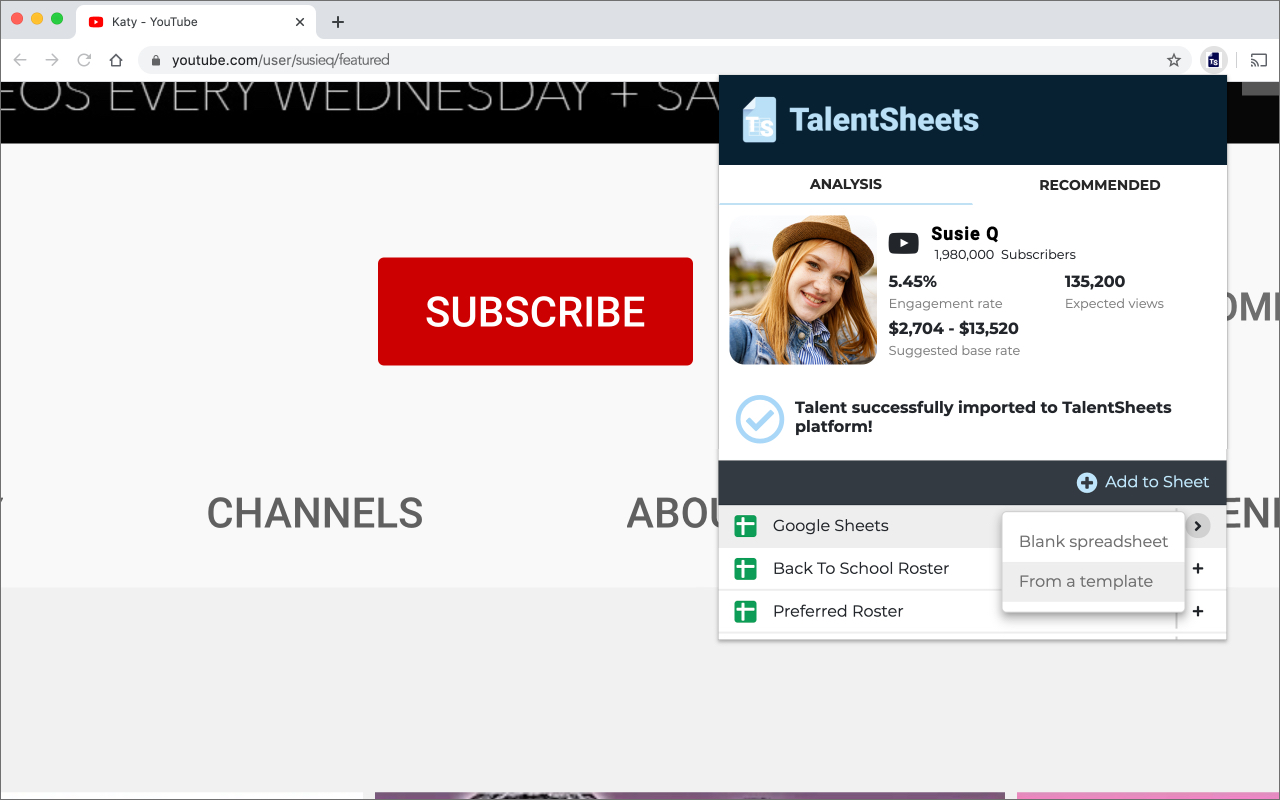Add talent to Preferred Roster with plus

[1198, 611]
